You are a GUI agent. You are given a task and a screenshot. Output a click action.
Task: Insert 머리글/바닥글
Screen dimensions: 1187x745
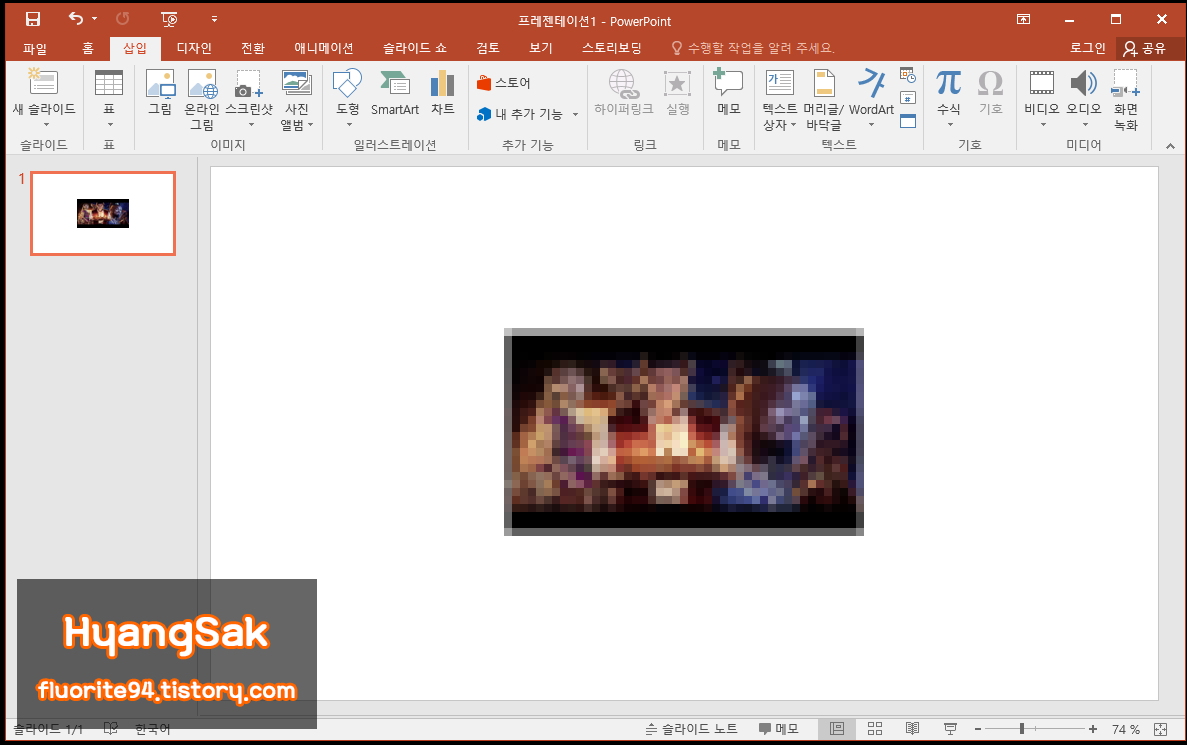tap(823, 98)
